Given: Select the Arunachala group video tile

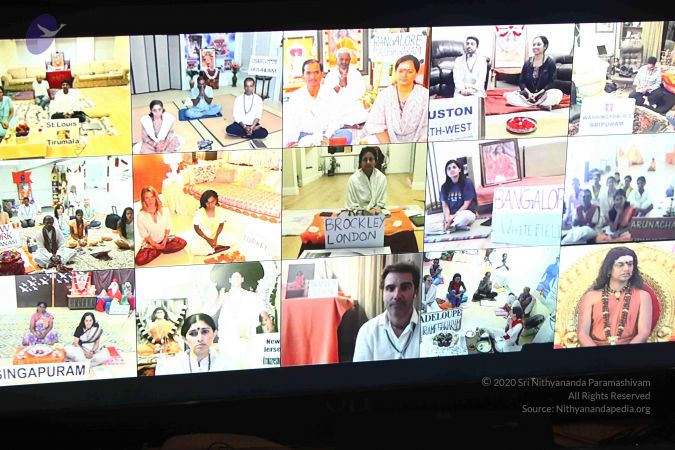Looking at the screenshot, I should (x=618, y=190).
